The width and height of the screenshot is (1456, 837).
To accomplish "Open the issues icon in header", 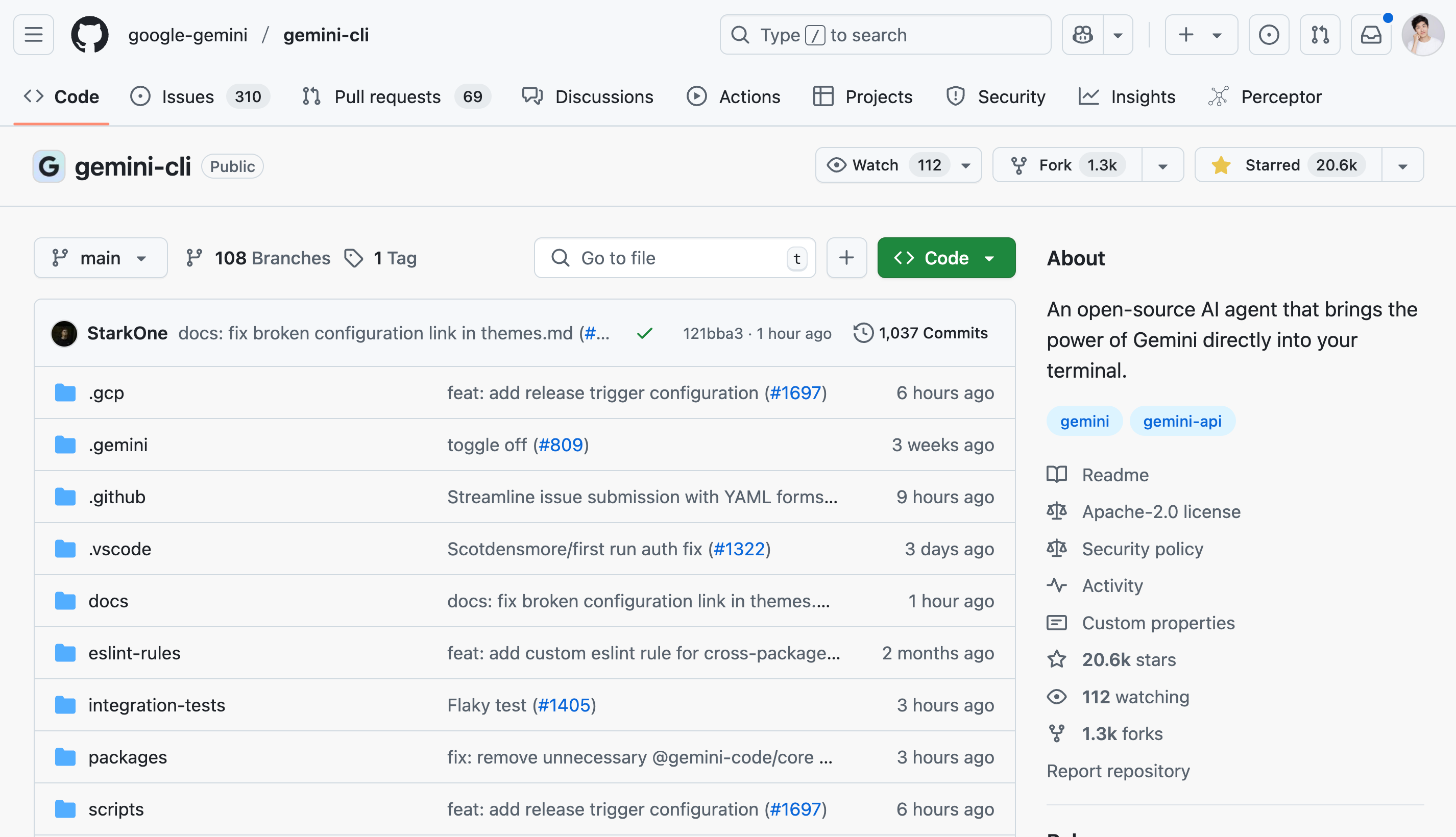I will (1269, 35).
